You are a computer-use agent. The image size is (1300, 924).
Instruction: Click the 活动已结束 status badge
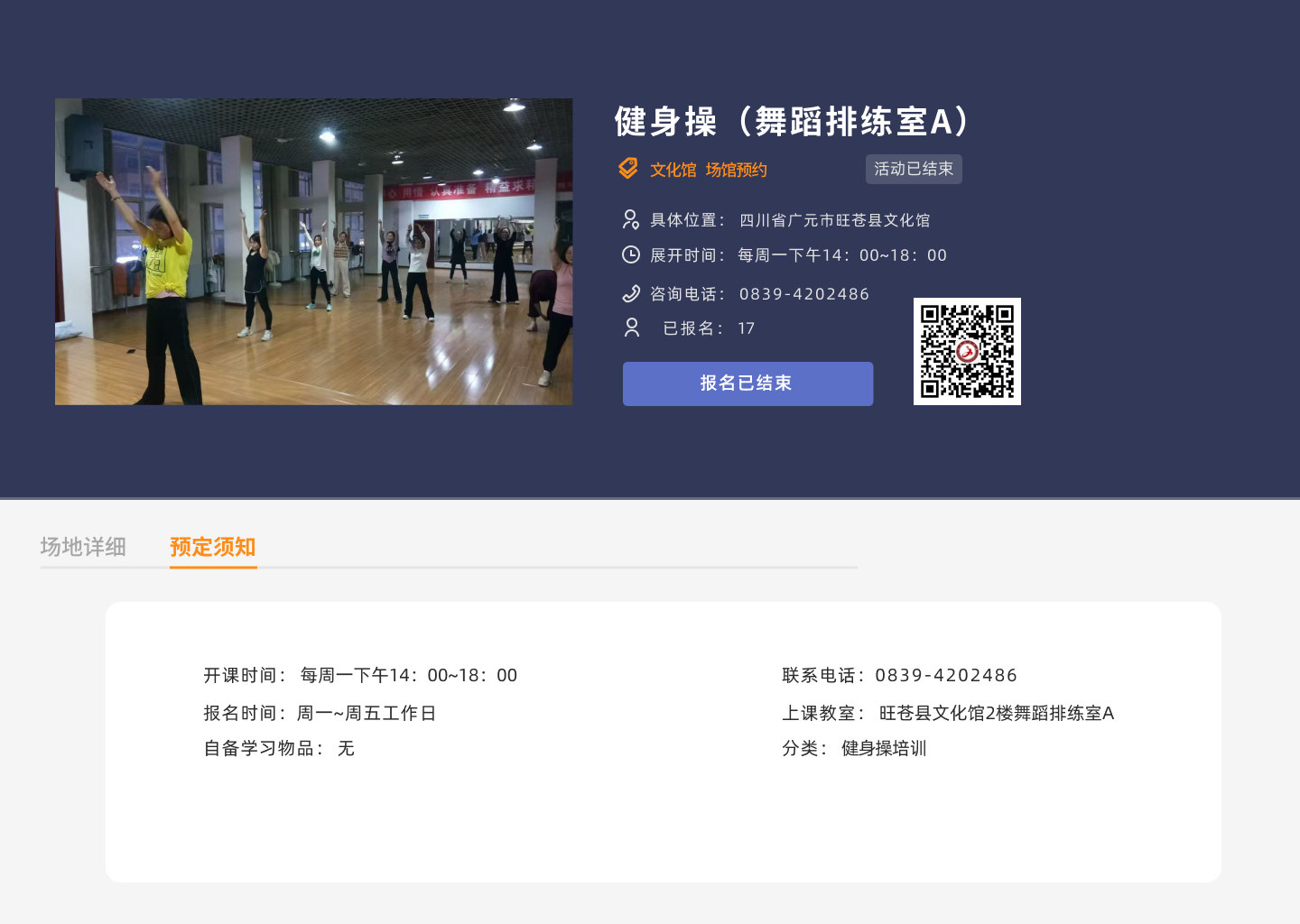pyautogui.click(x=914, y=169)
